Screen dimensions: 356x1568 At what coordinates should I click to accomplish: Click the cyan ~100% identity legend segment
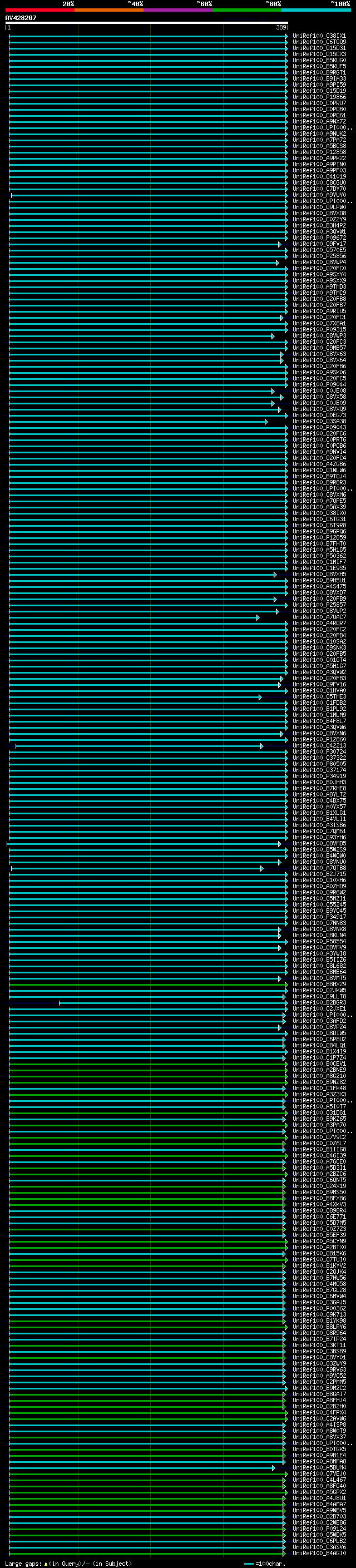click(316, 10)
